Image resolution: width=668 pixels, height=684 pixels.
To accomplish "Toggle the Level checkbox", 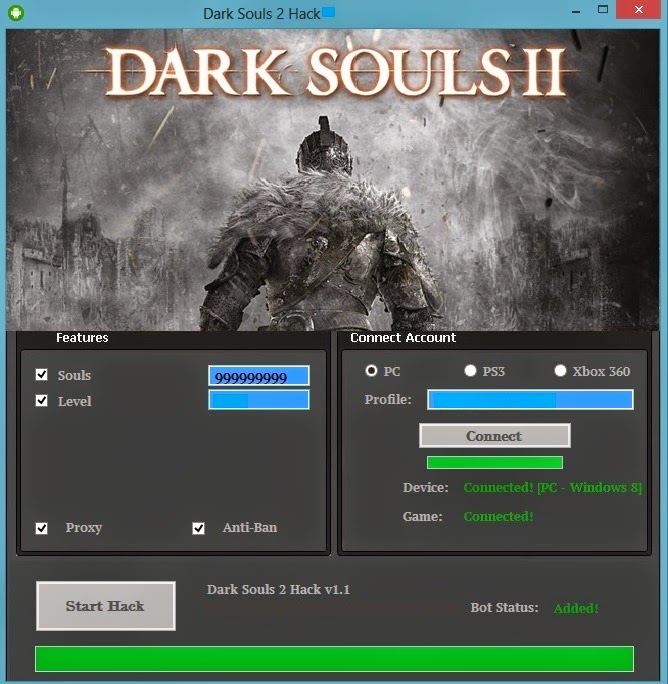I will click(x=41, y=400).
